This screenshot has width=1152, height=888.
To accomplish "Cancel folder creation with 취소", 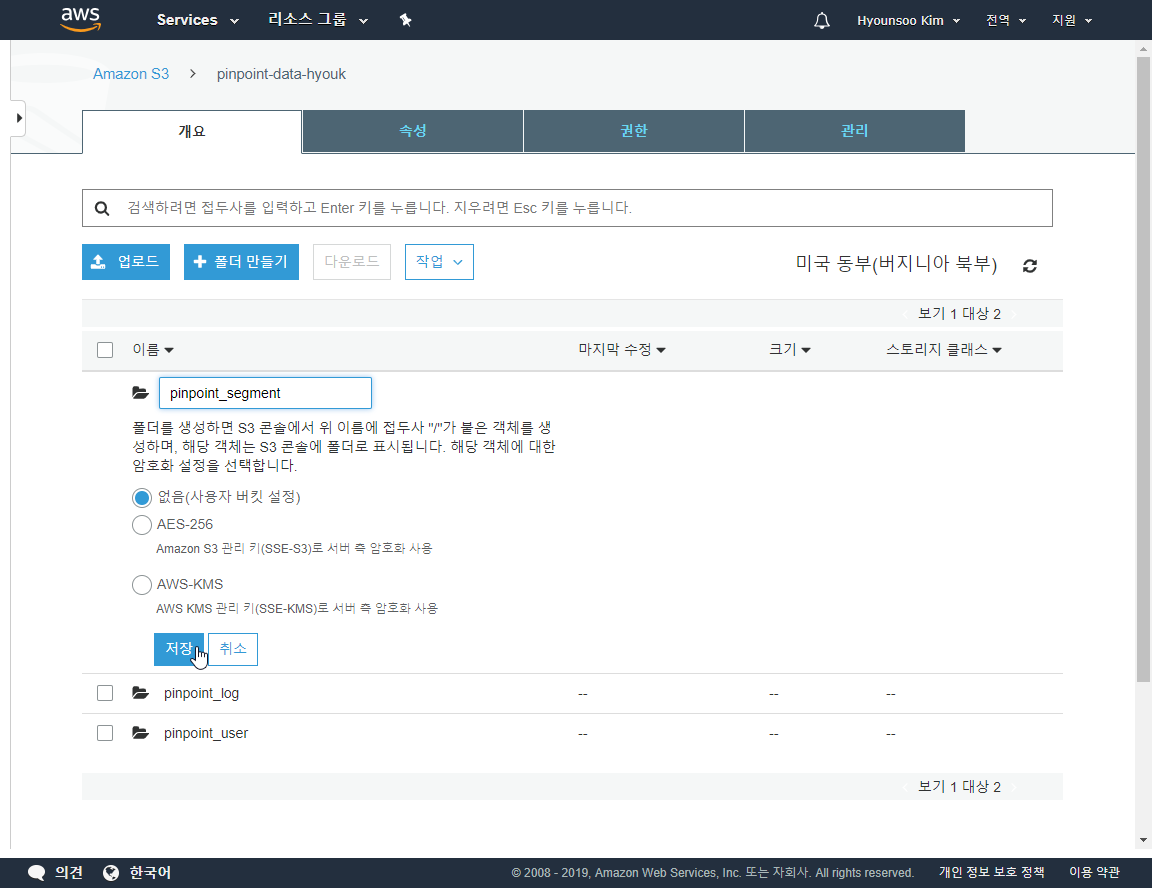I will point(233,649).
